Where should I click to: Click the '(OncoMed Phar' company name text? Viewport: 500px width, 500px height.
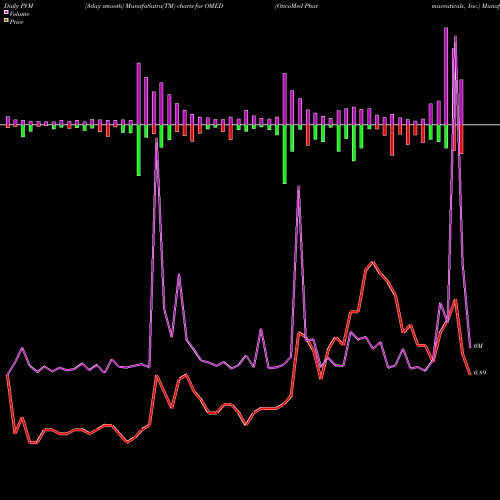coord(296,6)
